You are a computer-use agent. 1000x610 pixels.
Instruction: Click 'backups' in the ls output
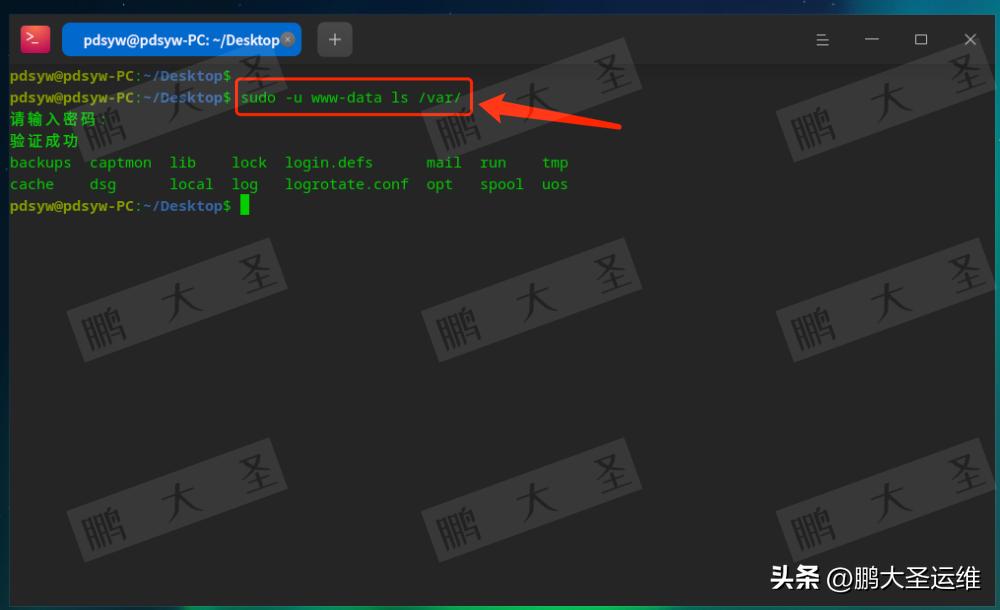(x=40, y=163)
